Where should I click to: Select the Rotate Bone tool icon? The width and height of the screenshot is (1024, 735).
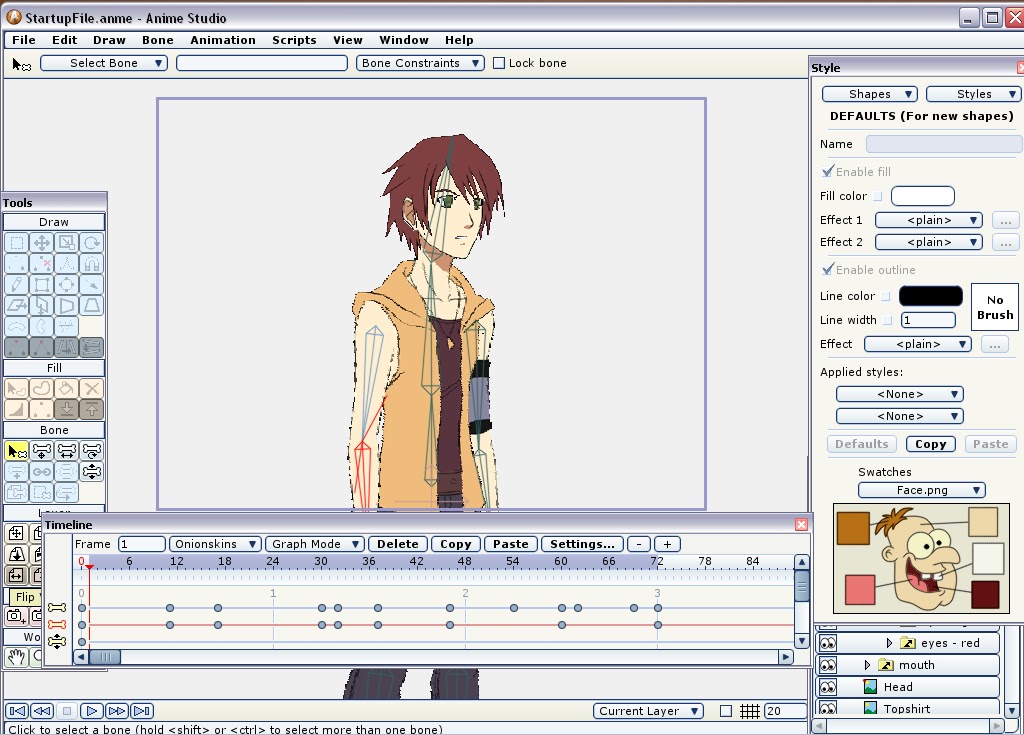91,451
